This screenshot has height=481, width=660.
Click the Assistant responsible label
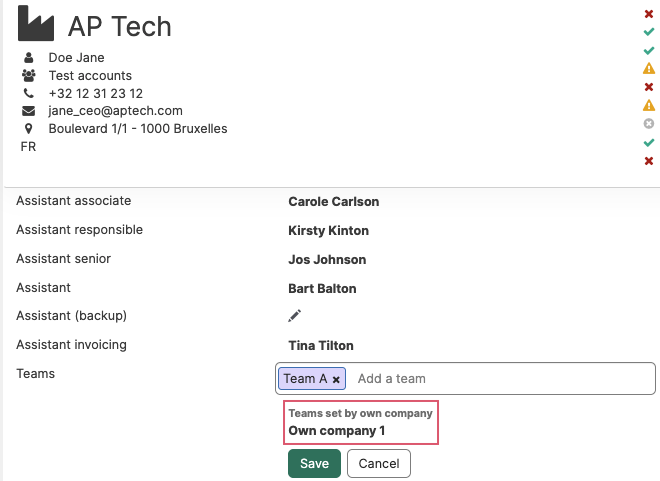click(80, 230)
